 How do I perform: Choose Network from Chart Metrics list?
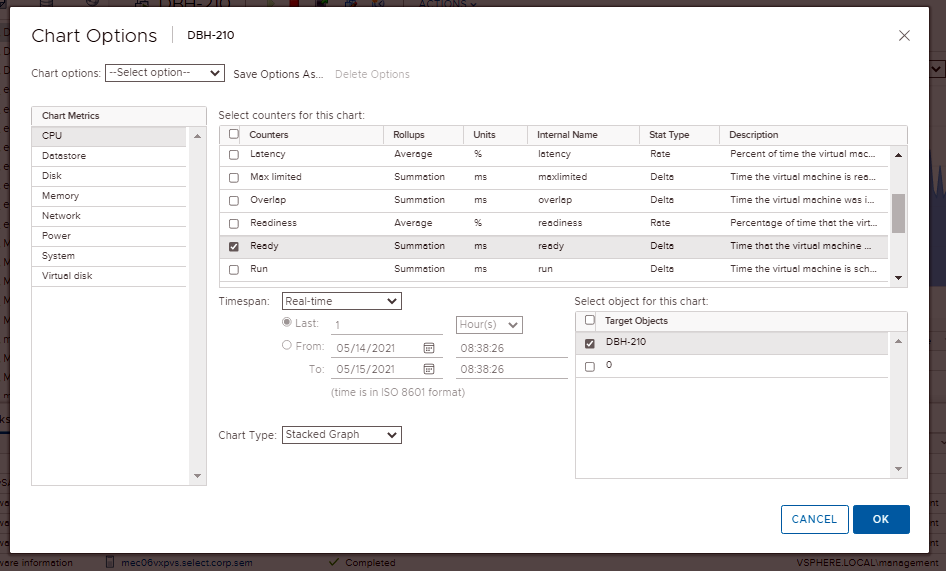pos(62,216)
